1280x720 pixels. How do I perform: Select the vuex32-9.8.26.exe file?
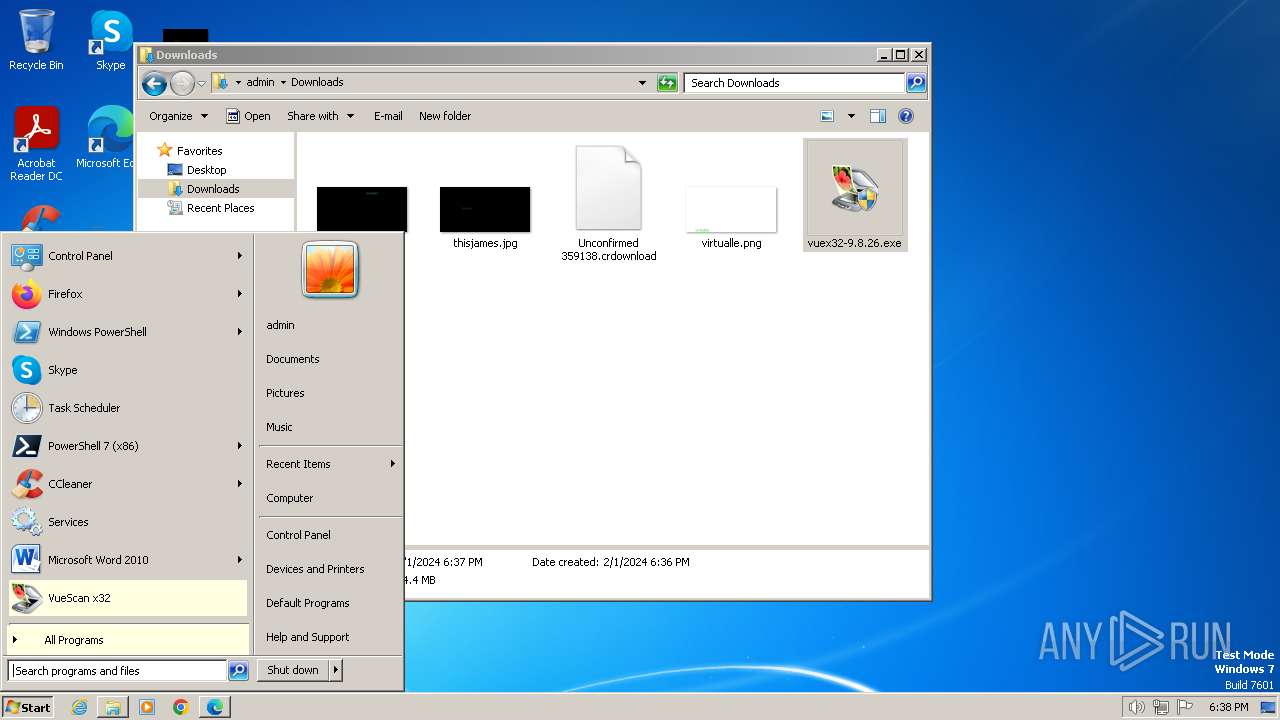pyautogui.click(x=855, y=195)
